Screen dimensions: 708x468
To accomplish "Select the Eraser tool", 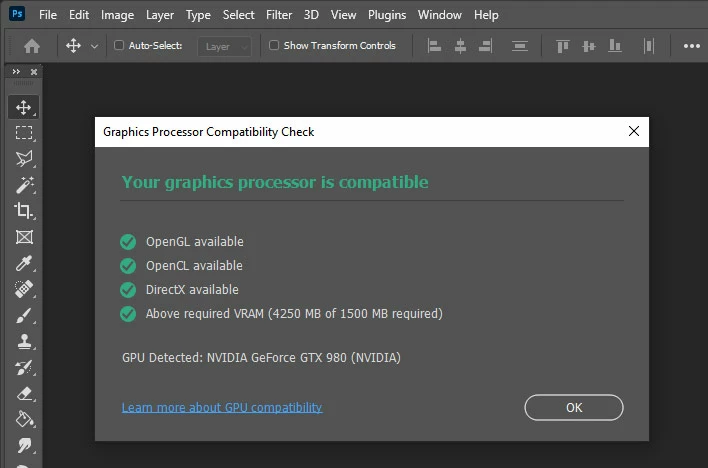I will (23, 393).
